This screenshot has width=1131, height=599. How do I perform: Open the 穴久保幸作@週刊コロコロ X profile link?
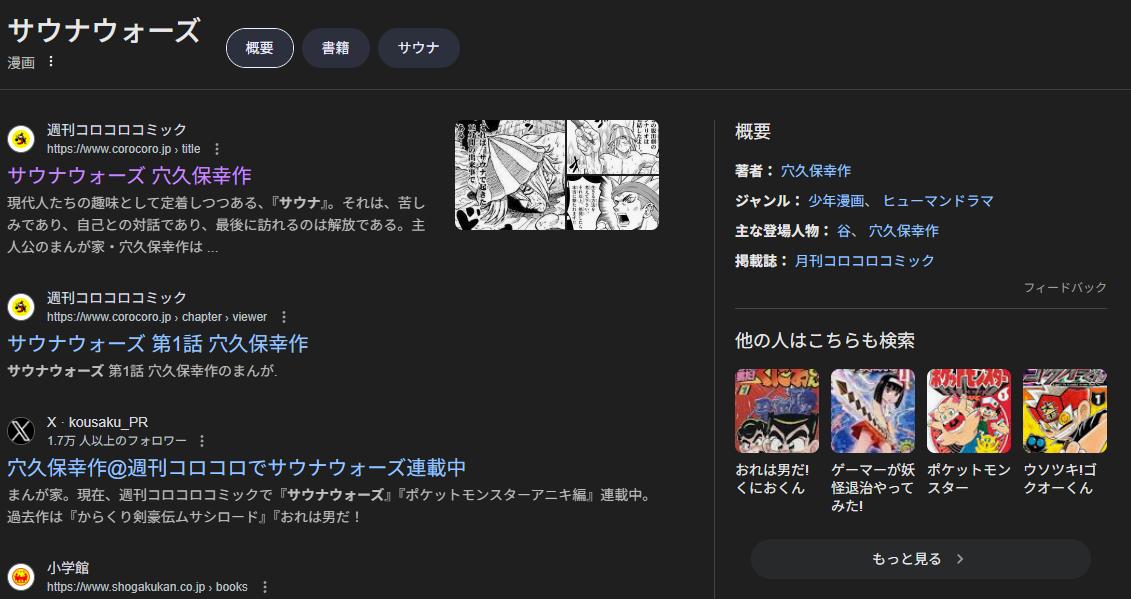[x=237, y=468]
